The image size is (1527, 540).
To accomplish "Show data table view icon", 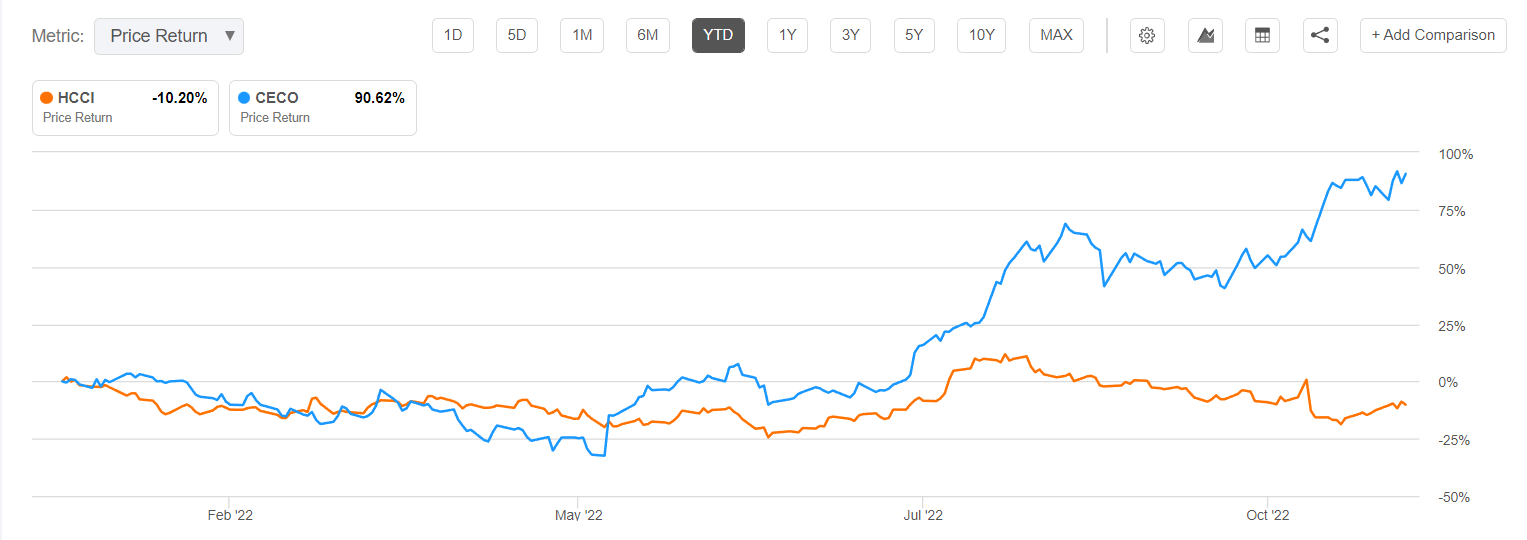I will (1262, 36).
